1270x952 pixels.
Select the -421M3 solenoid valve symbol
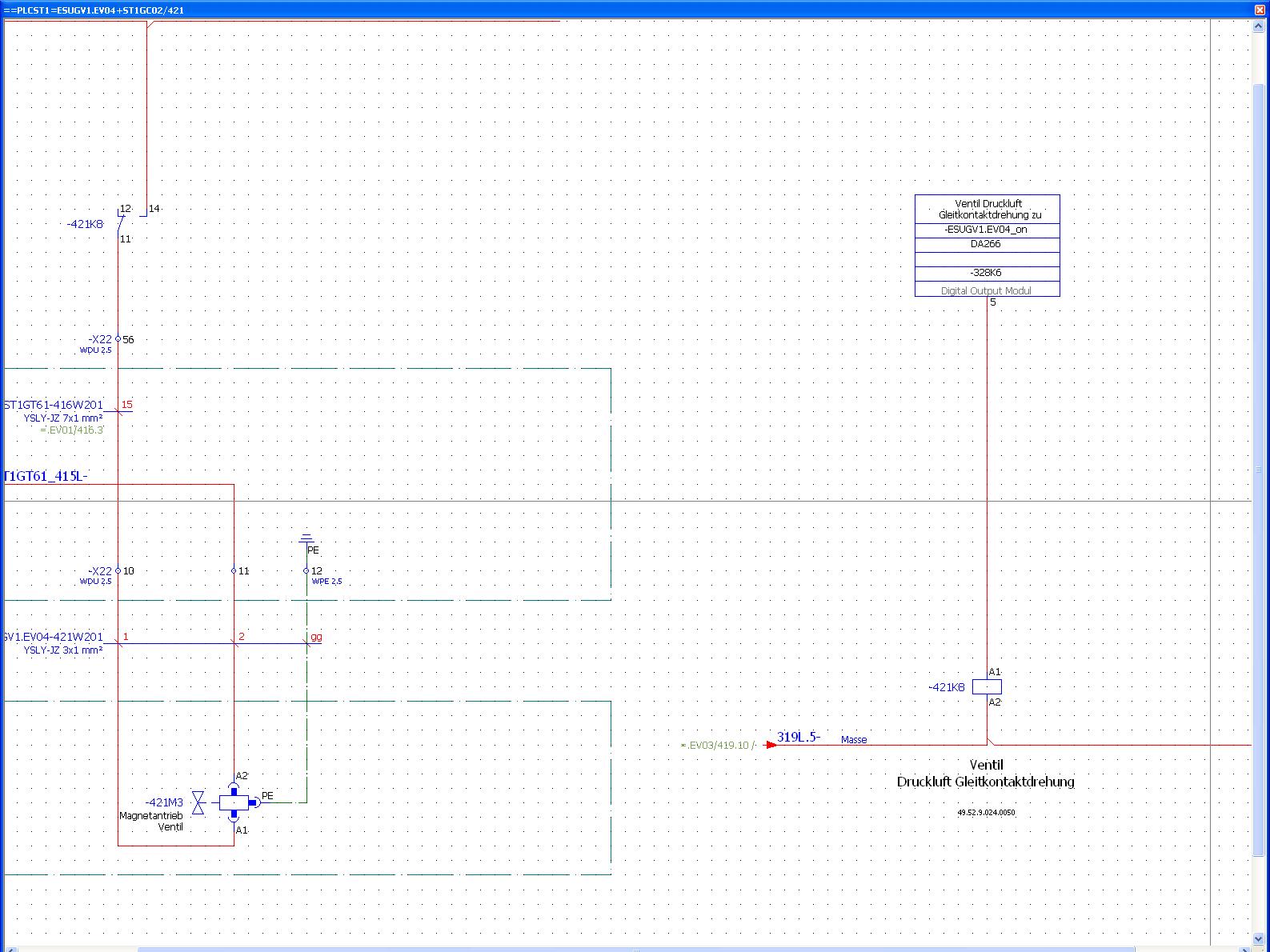pyautogui.click(x=234, y=802)
